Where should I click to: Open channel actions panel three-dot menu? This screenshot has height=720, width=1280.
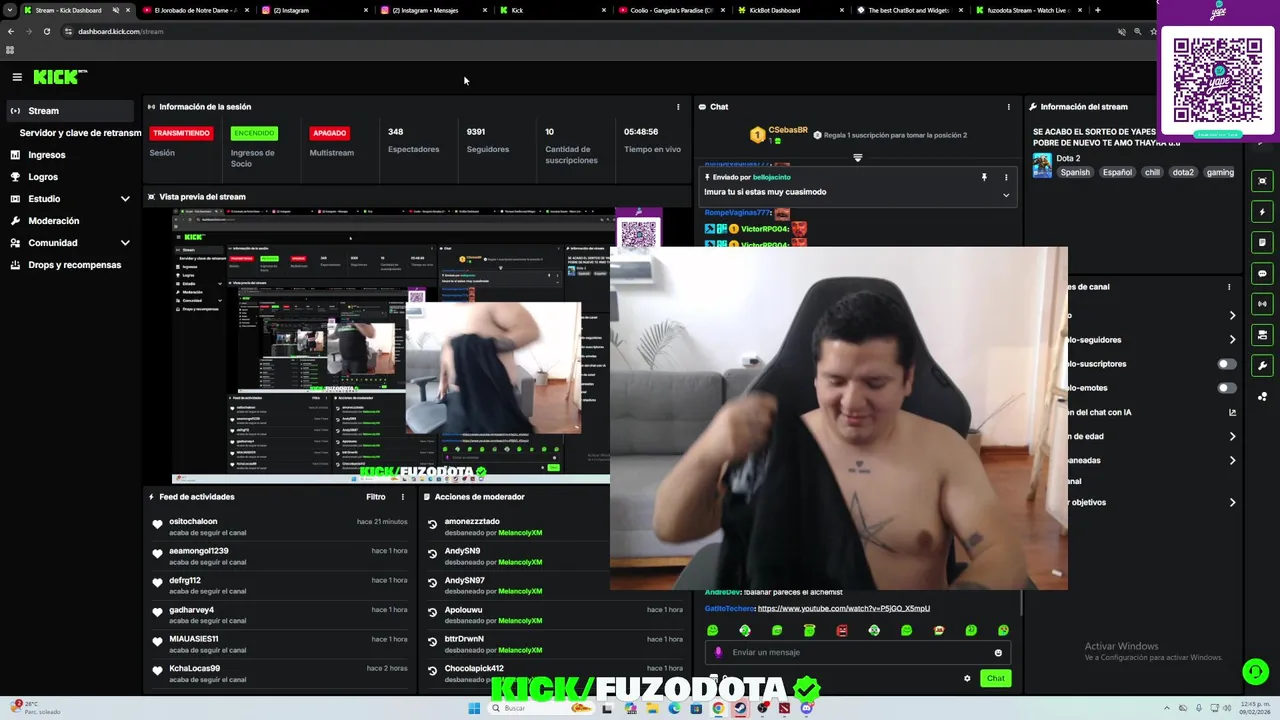[1229, 287]
